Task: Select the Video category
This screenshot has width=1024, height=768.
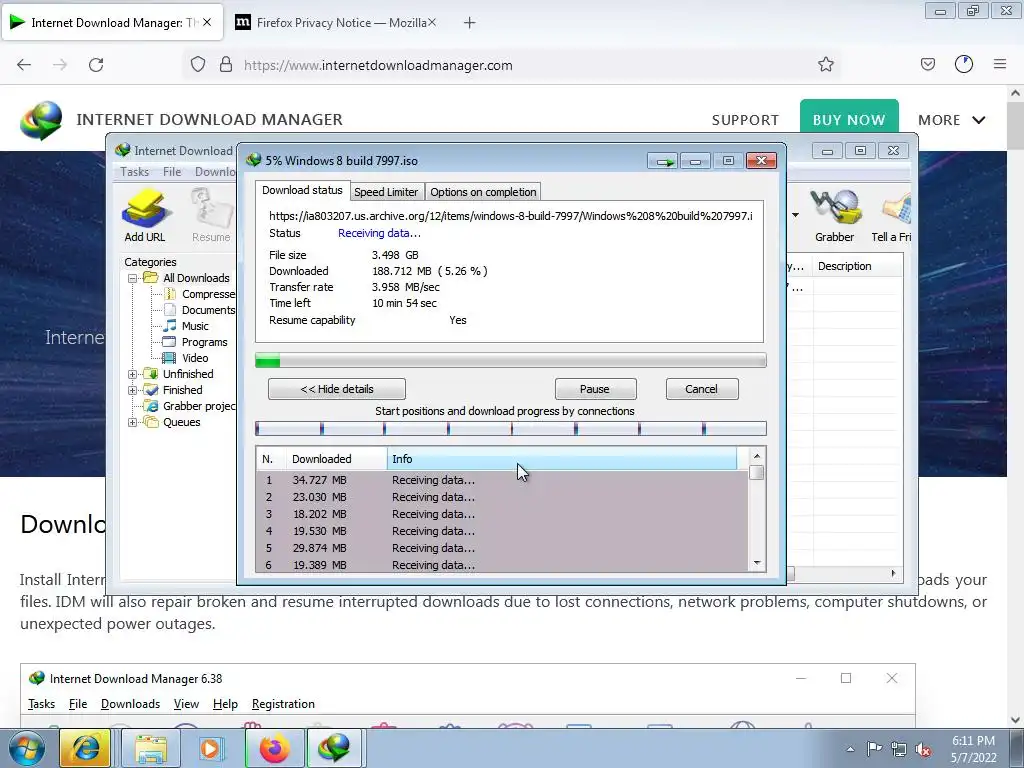Action: pyautogui.click(x=186, y=358)
